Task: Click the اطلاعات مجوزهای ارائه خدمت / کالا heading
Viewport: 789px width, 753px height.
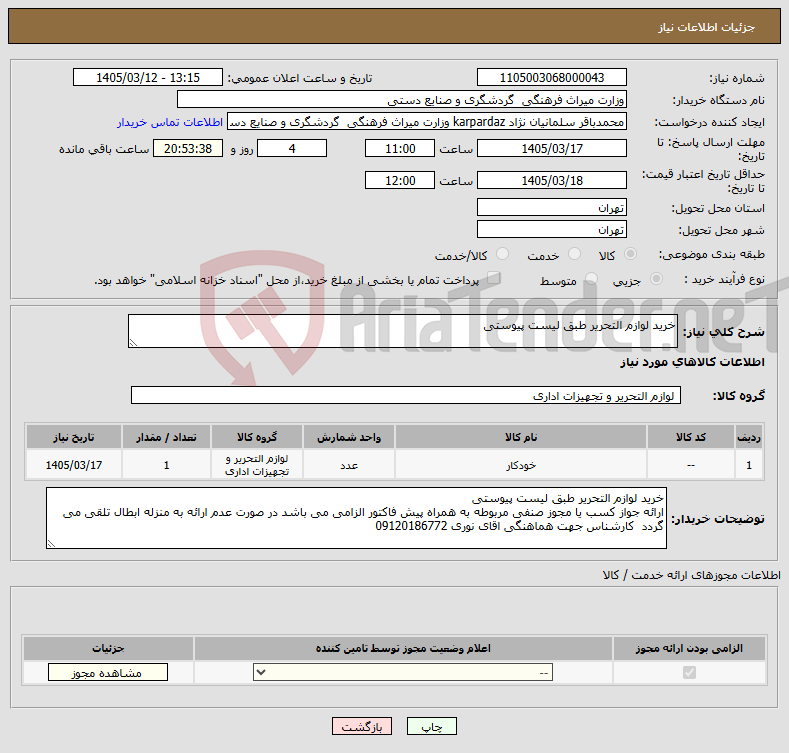Action: [691, 575]
